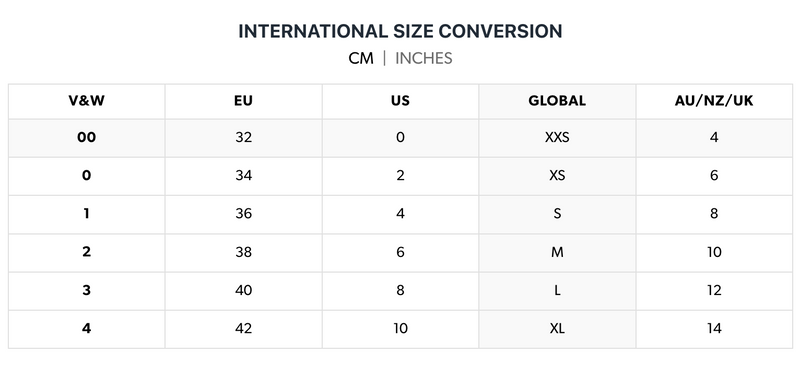The height and width of the screenshot is (376, 800).
Task: Select EU size 34 cell
Action: point(243,176)
